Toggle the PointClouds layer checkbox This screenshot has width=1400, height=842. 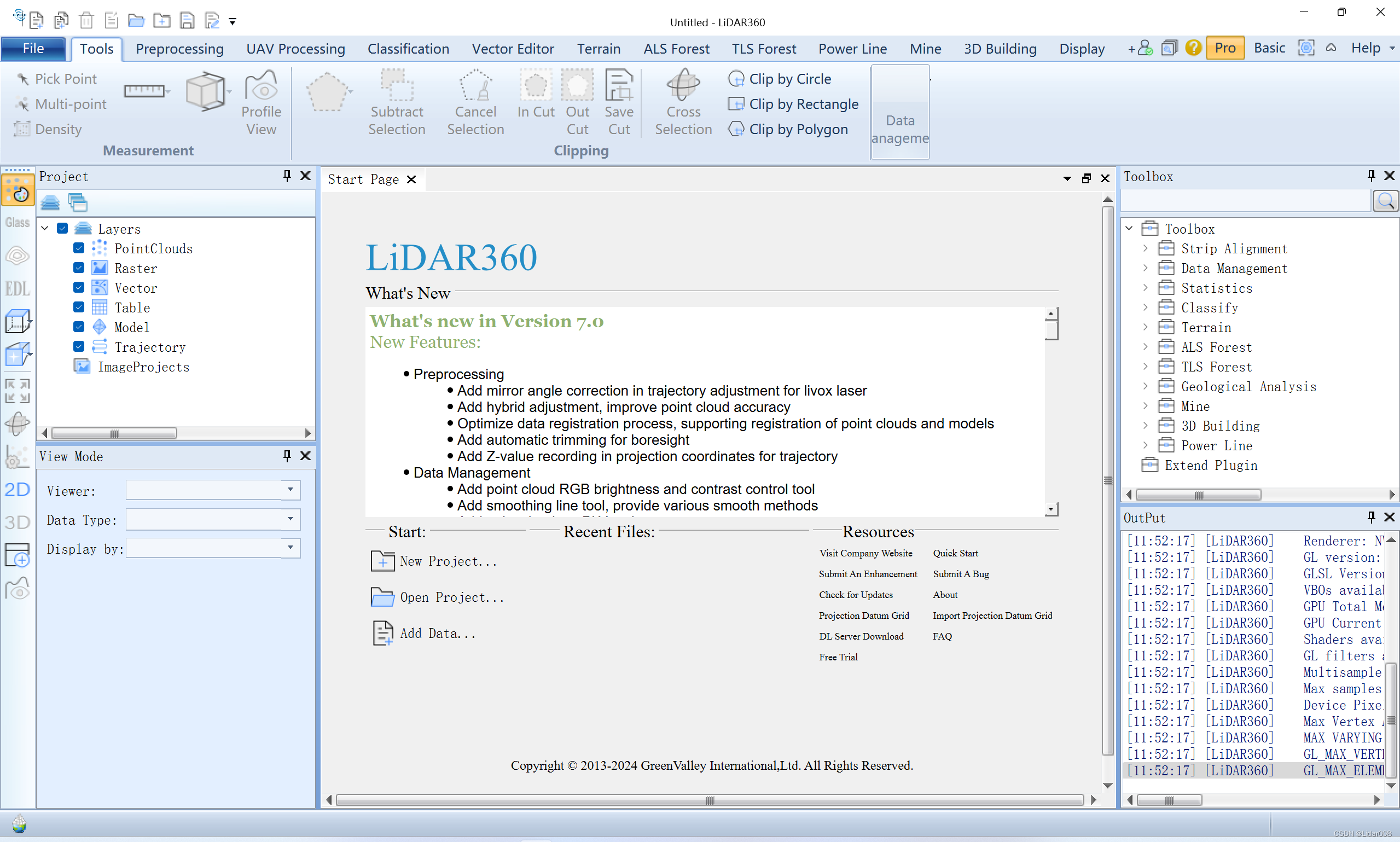tap(79, 248)
